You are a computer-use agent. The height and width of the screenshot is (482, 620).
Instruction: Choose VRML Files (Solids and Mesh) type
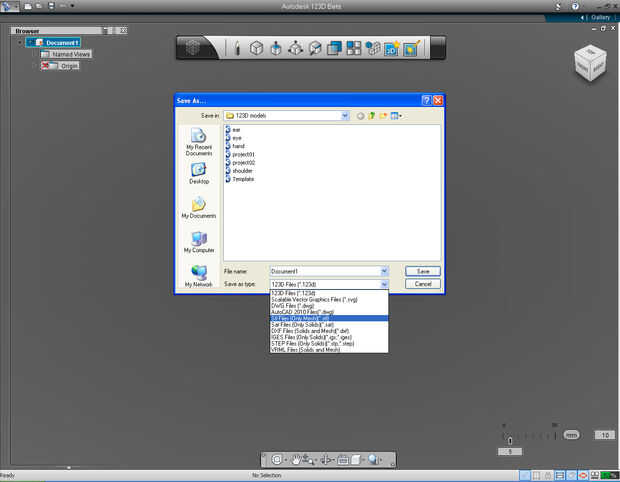point(329,350)
